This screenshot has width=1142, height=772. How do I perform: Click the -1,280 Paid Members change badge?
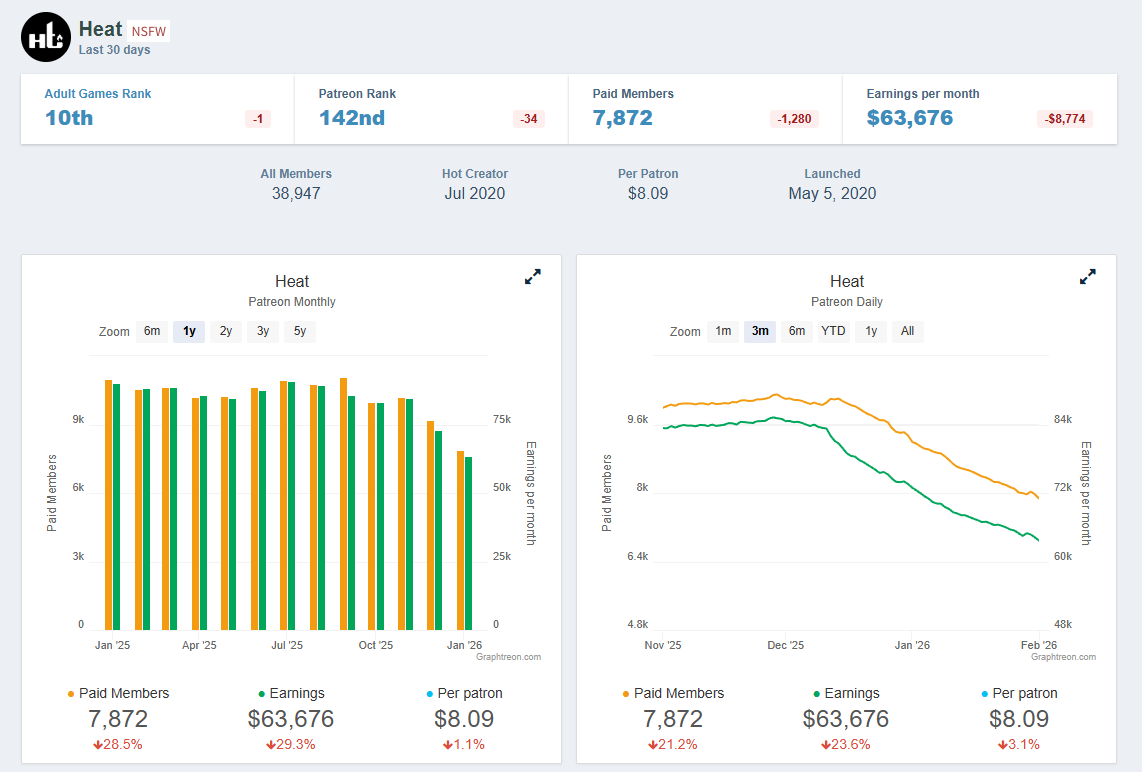(794, 119)
